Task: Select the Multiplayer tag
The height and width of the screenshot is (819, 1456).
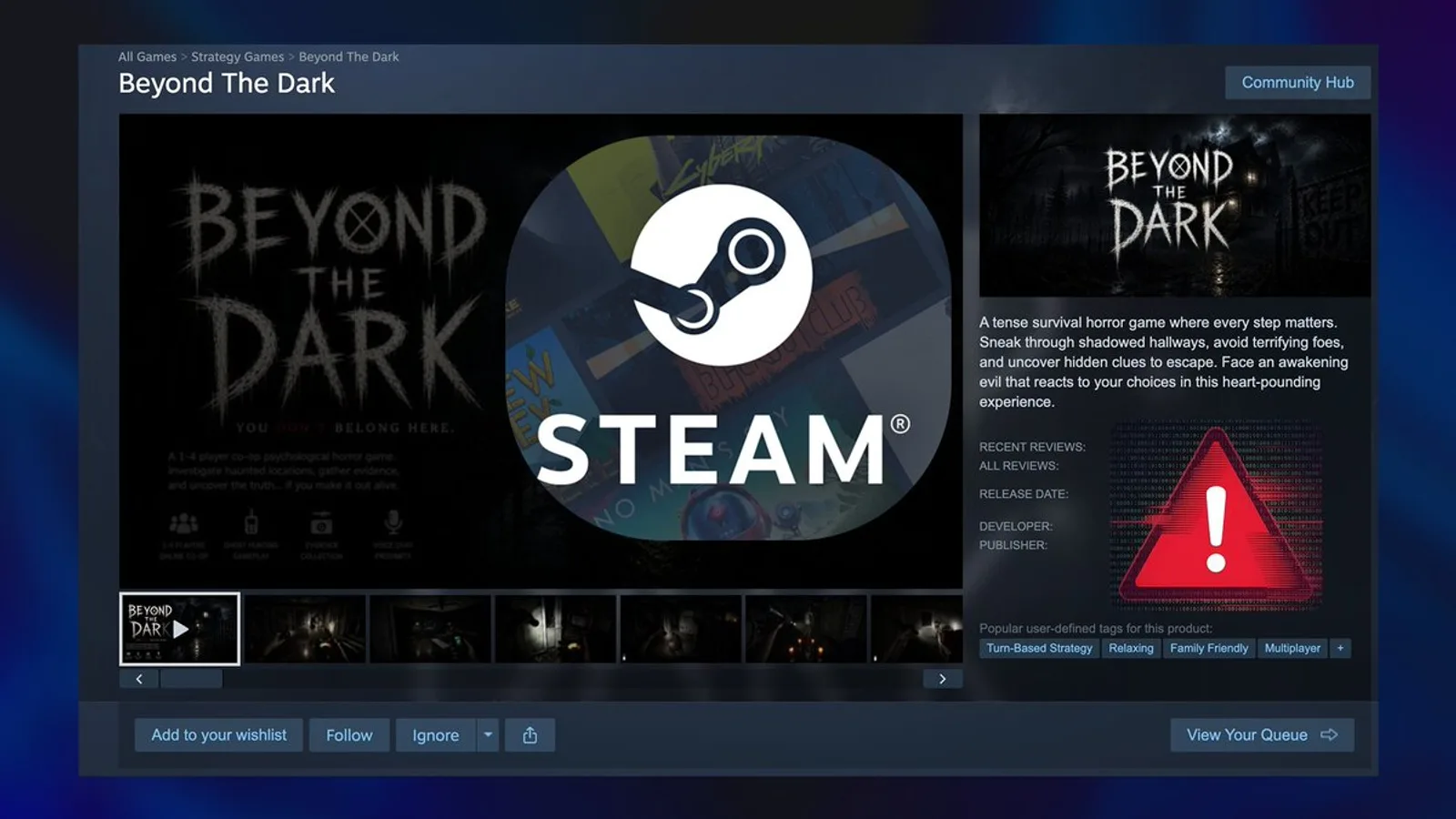Action: [x=1292, y=648]
